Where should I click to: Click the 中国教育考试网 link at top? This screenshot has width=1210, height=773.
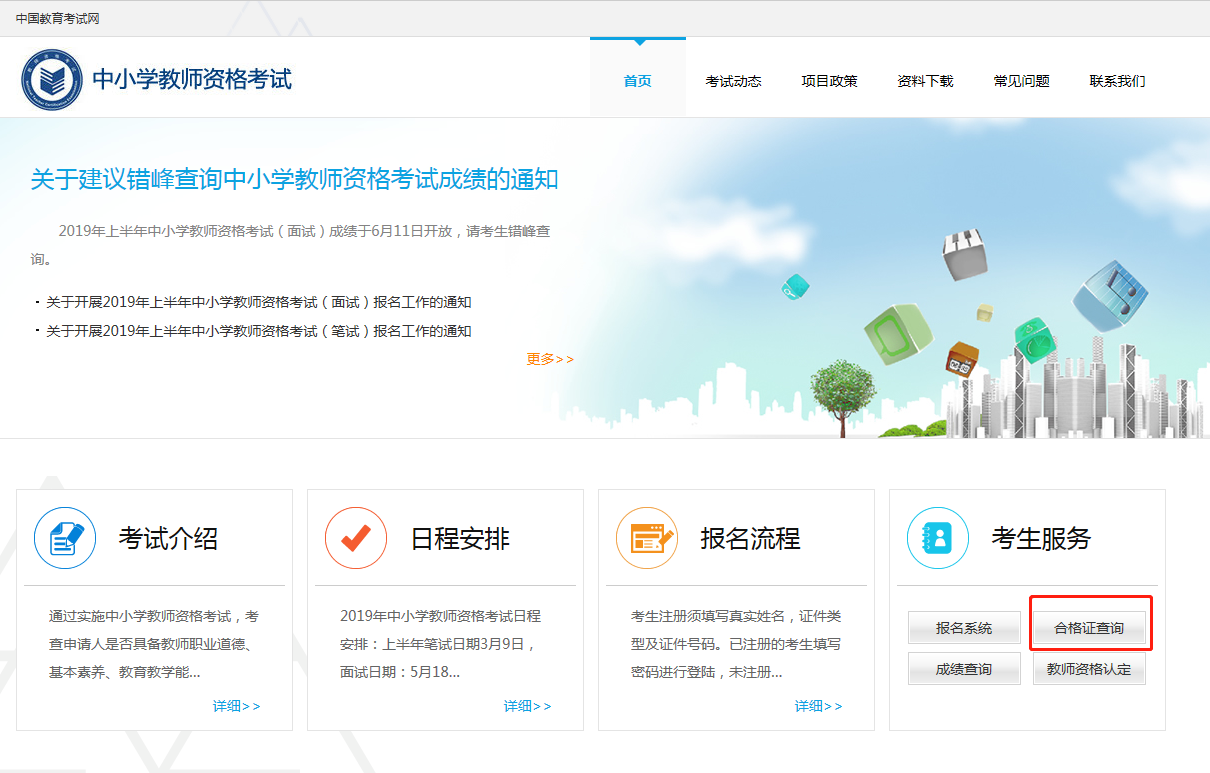(57, 19)
